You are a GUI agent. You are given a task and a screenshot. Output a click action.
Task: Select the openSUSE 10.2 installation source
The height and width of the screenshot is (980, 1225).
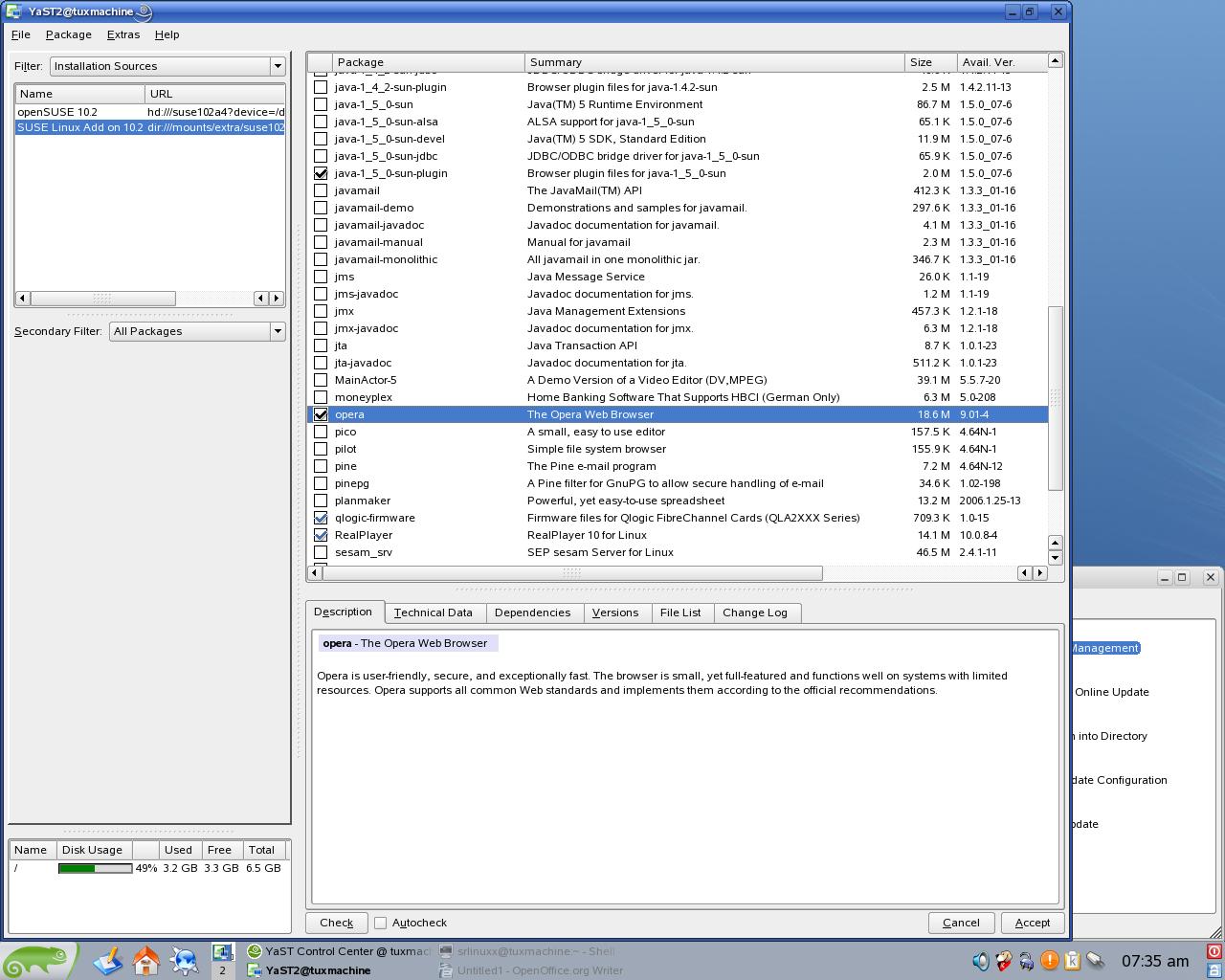coord(149,112)
